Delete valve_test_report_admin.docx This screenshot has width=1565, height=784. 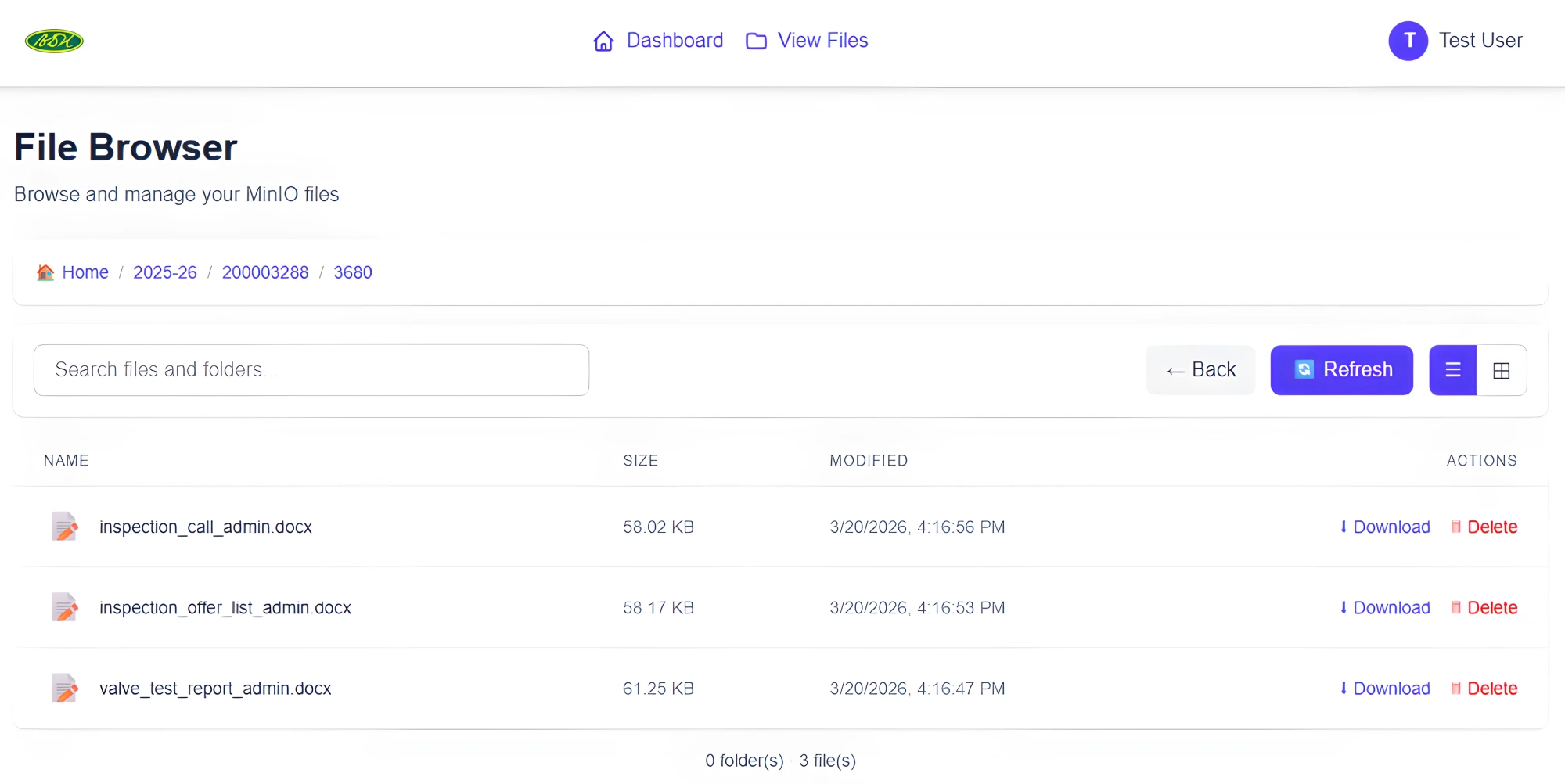[1484, 689]
